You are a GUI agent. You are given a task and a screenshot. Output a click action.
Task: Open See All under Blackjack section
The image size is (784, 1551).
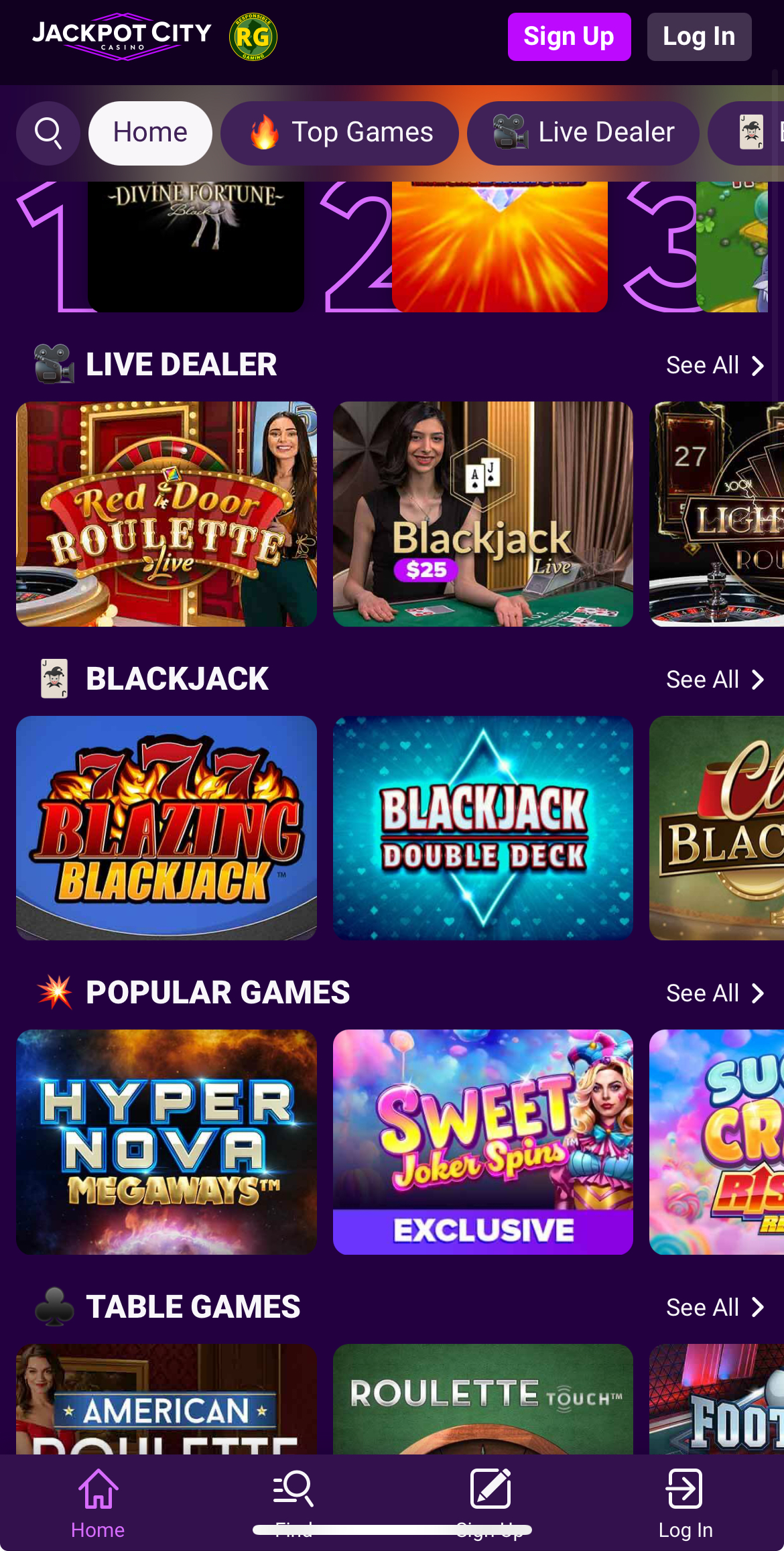tap(716, 679)
